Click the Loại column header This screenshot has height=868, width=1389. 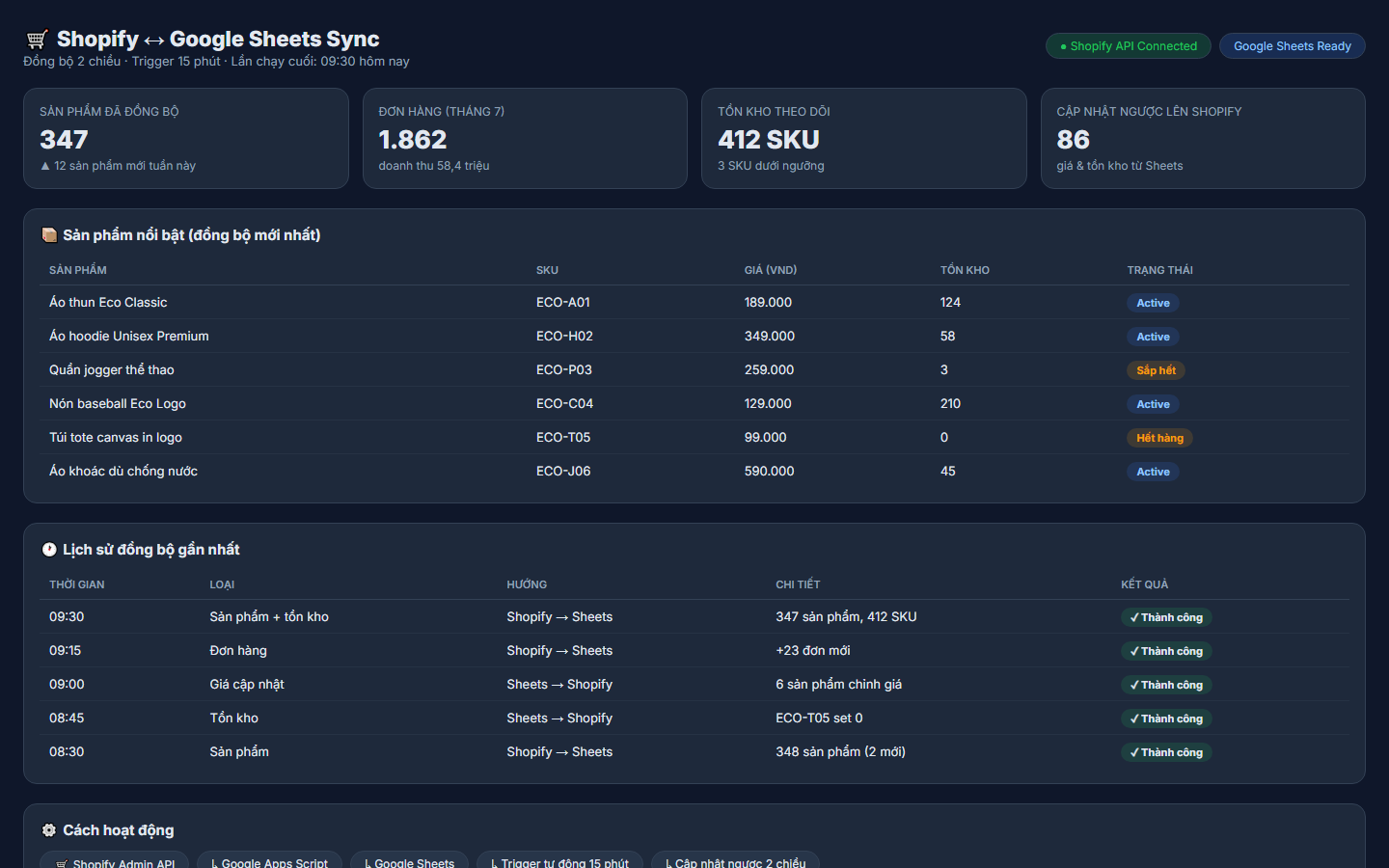[222, 584]
